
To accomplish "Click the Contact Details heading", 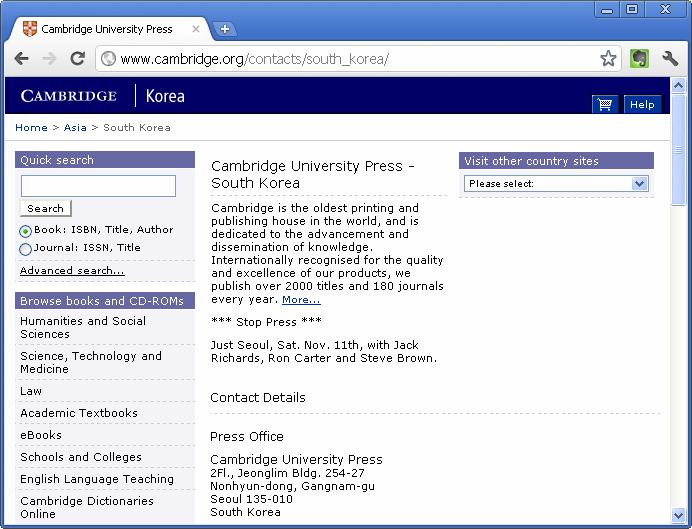I will pos(258,398).
